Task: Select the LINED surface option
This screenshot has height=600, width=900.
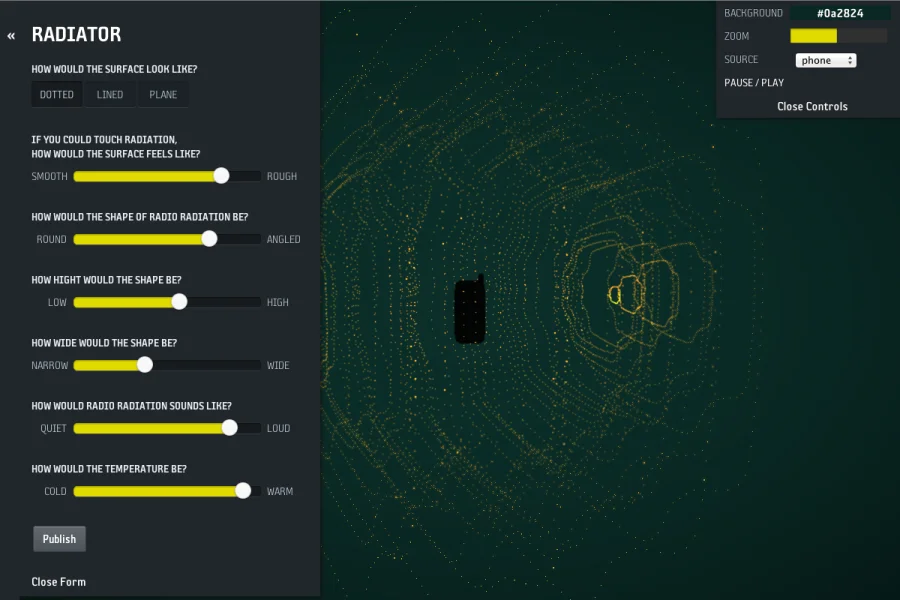Action: pyautogui.click(x=110, y=95)
